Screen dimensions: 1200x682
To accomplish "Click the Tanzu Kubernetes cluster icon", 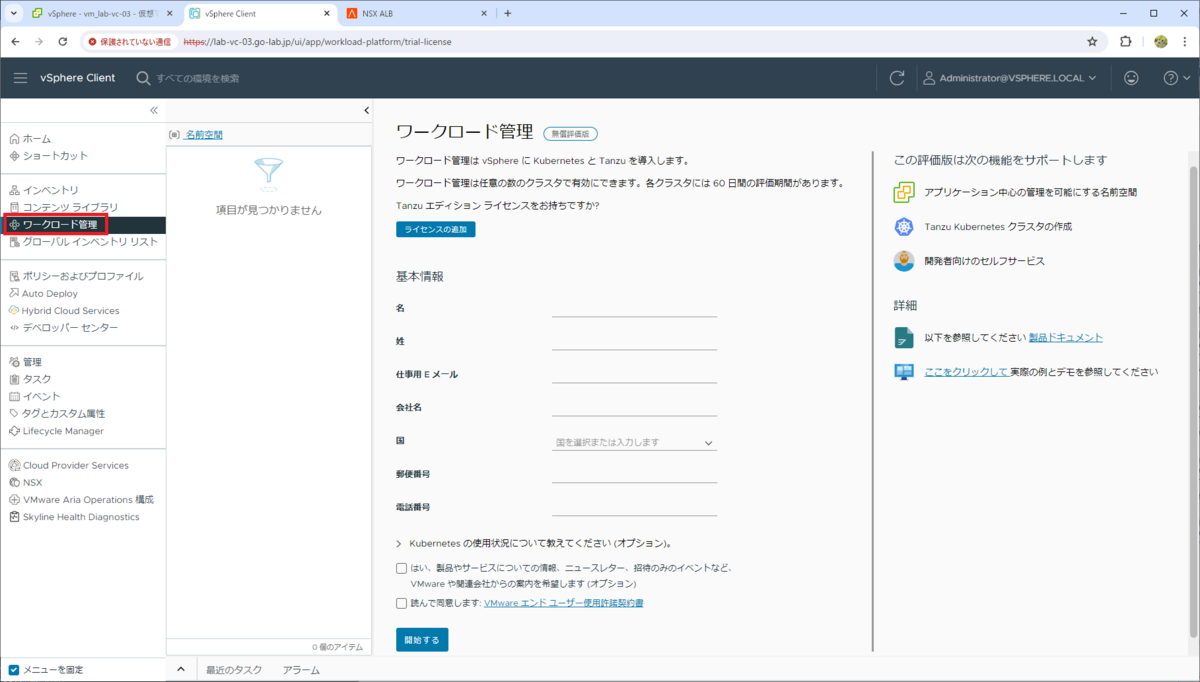I will 904,227.
